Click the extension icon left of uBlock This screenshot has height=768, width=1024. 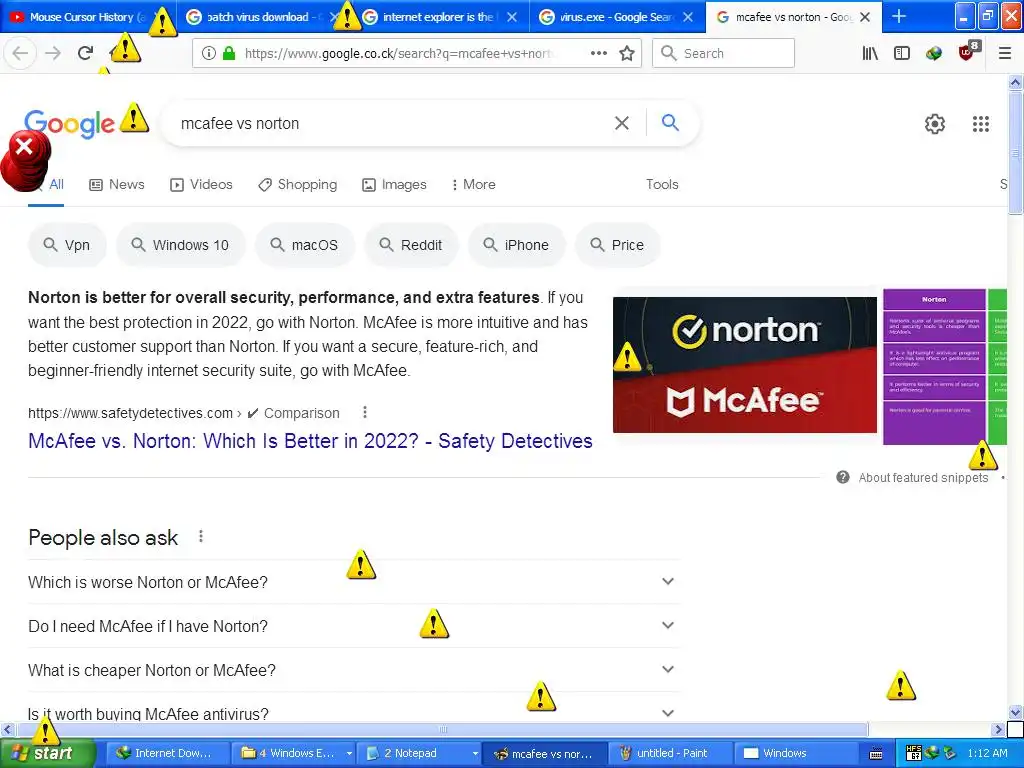(x=934, y=53)
